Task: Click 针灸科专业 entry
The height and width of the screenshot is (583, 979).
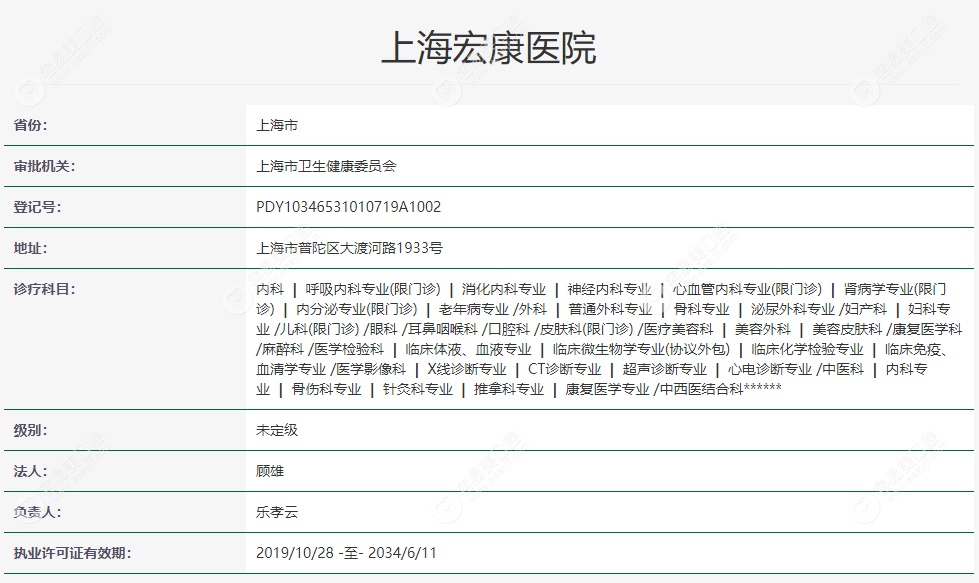Action: coord(418,389)
